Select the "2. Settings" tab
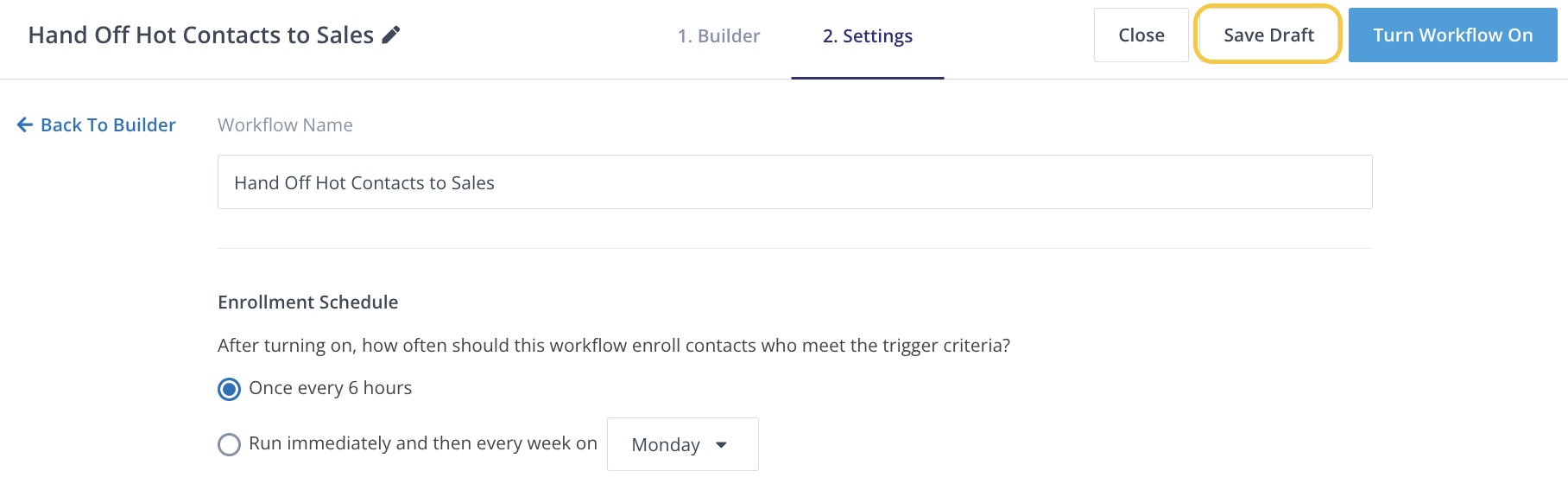 [x=867, y=36]
